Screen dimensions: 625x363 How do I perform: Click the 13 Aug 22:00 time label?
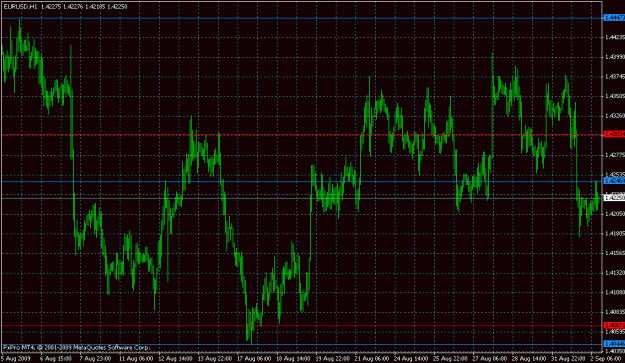click(214, 359)
